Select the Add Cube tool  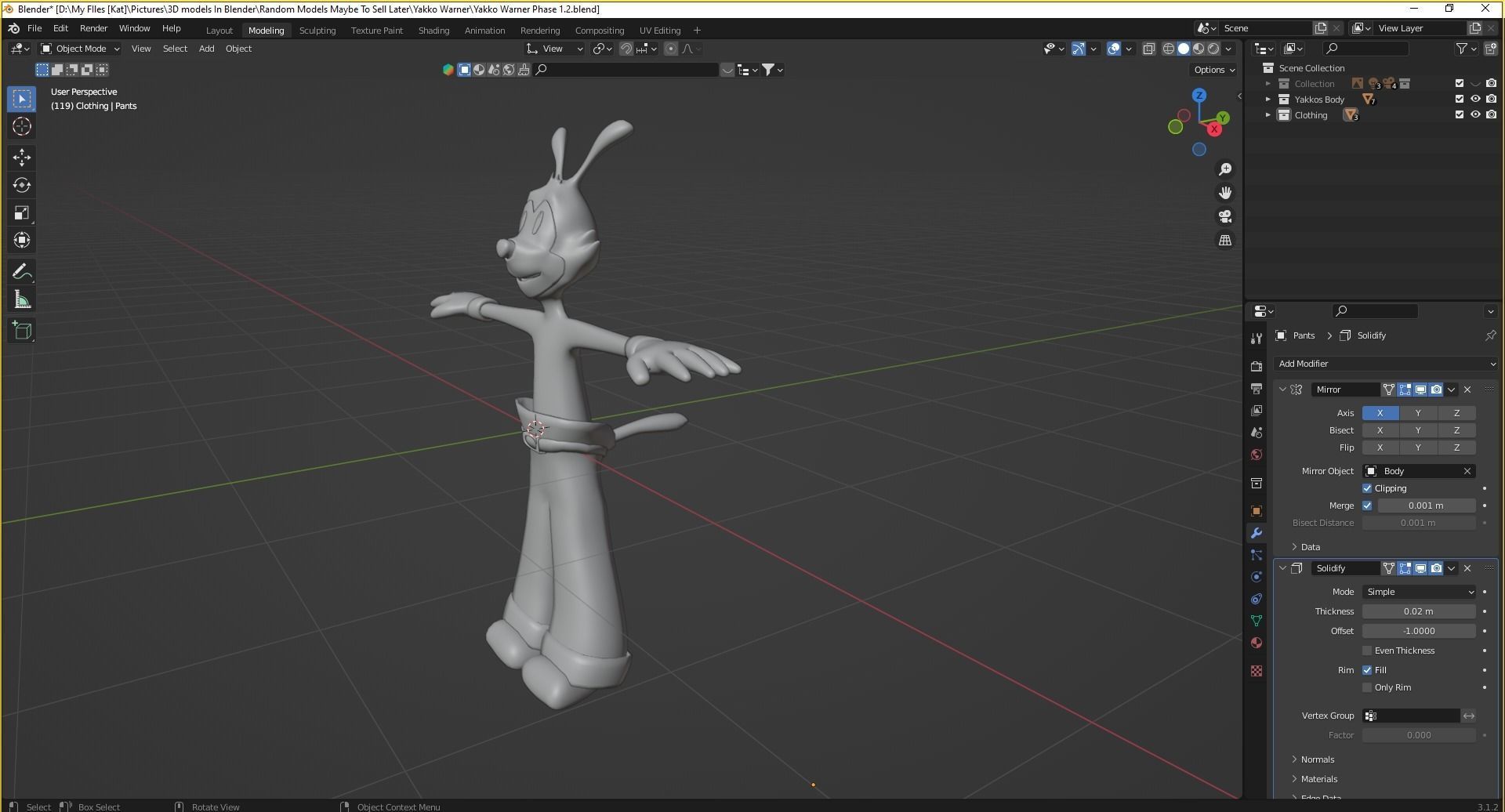pyautogui.click(x=22, y=331)
